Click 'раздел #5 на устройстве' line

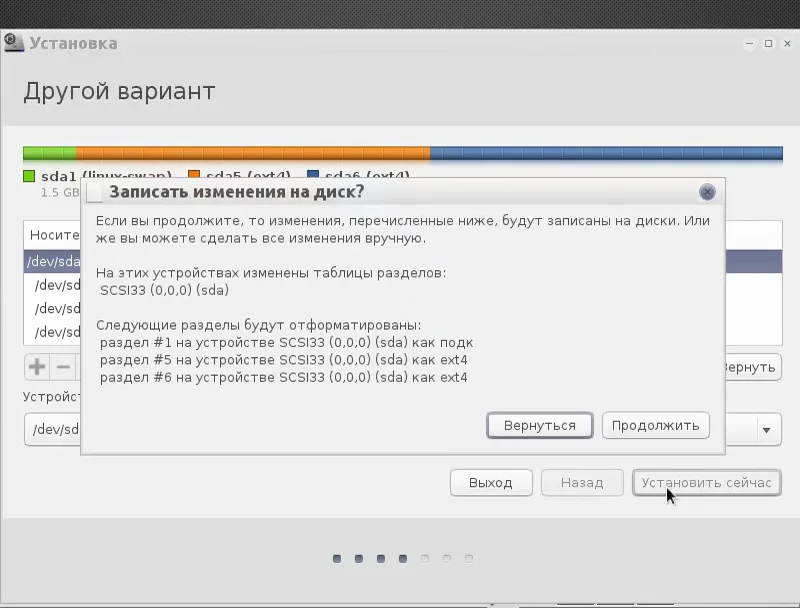[283, 360]
